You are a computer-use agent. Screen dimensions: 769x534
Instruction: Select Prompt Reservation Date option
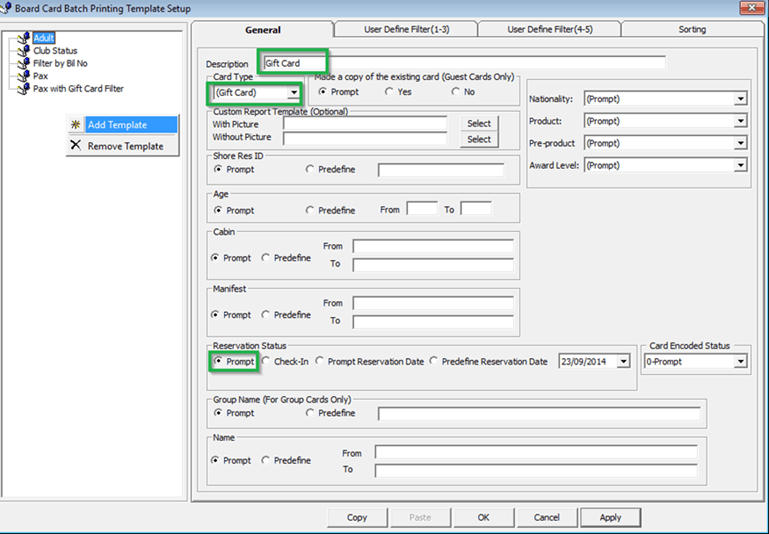click(319, 361)
